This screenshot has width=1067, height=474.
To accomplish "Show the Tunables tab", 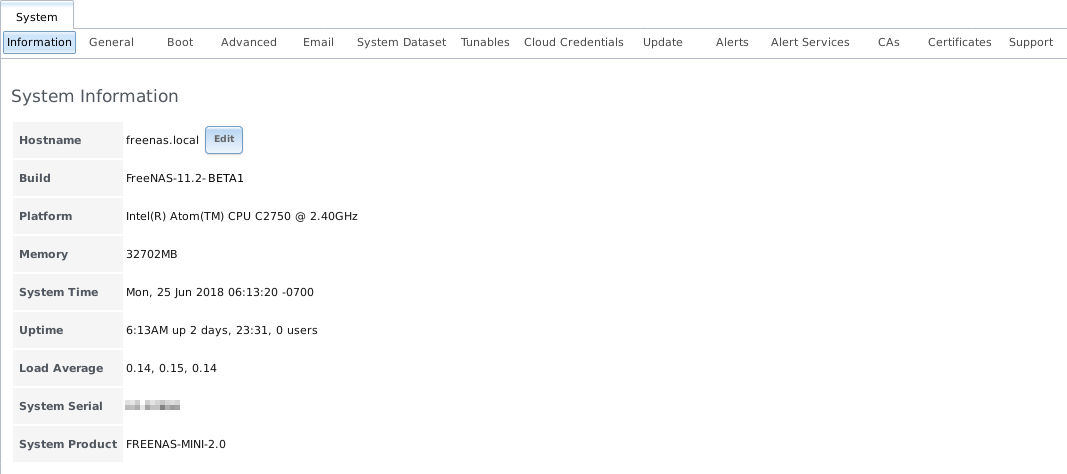I will point(485,42).
